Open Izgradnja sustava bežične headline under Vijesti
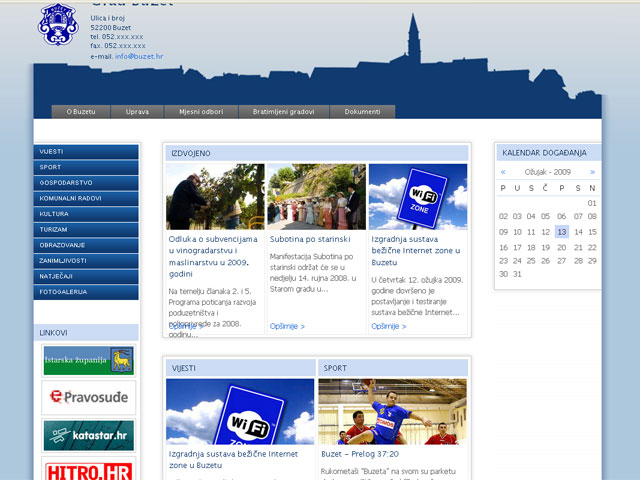 (233, 460)
